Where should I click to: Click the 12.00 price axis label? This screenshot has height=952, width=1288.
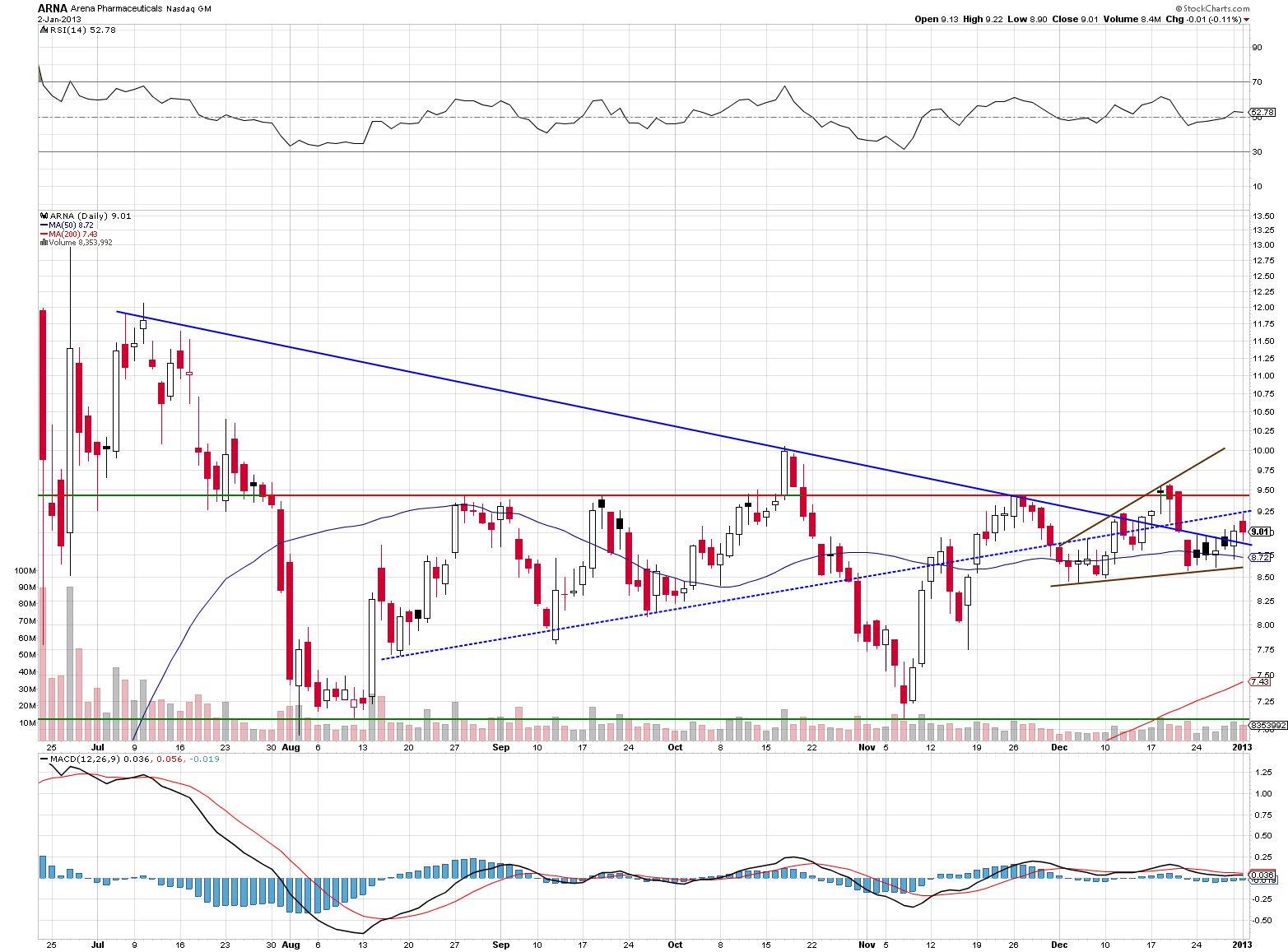(1263, 307)
